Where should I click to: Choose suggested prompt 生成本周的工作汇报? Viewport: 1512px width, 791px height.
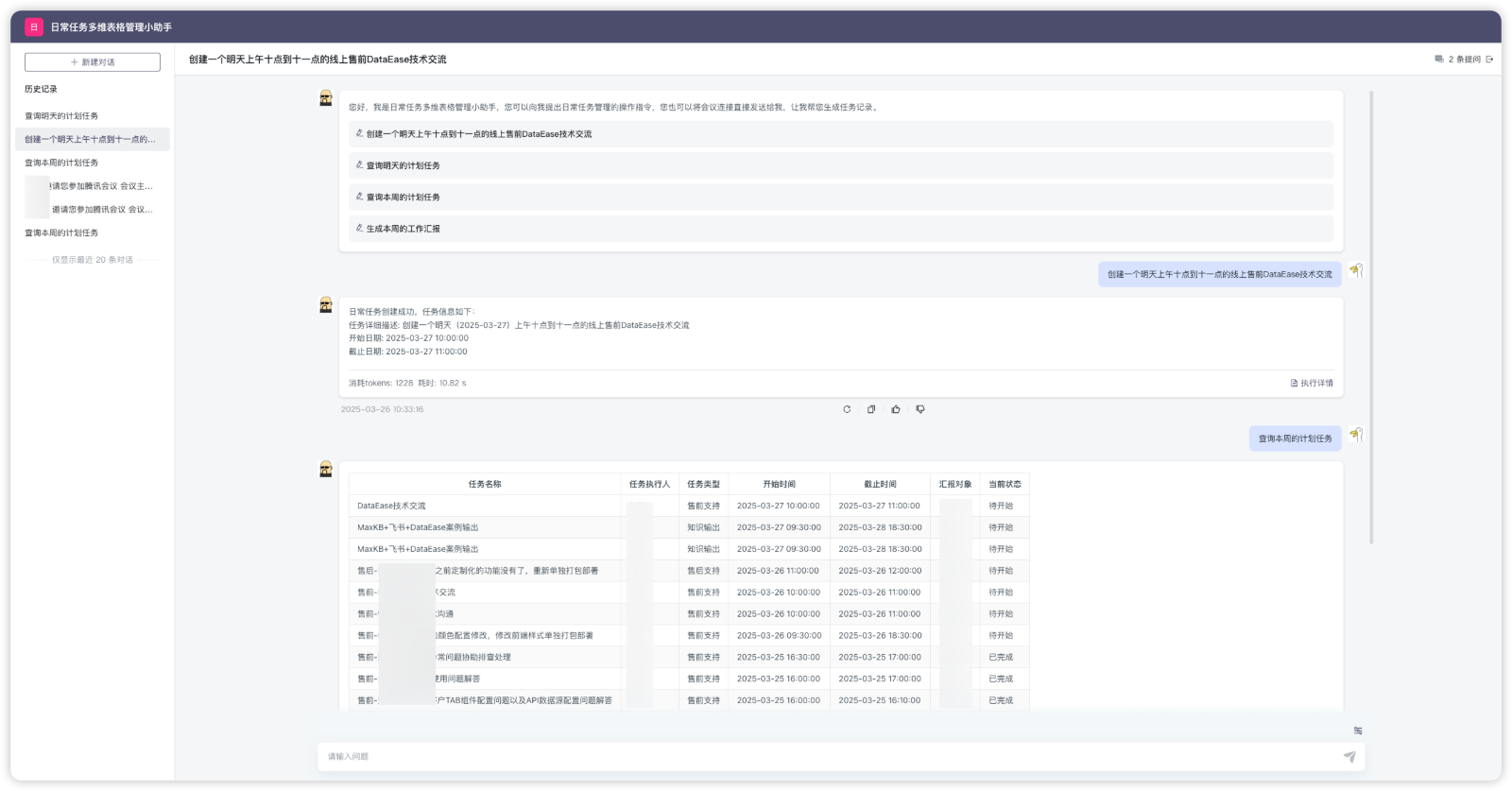coord(404,229)
